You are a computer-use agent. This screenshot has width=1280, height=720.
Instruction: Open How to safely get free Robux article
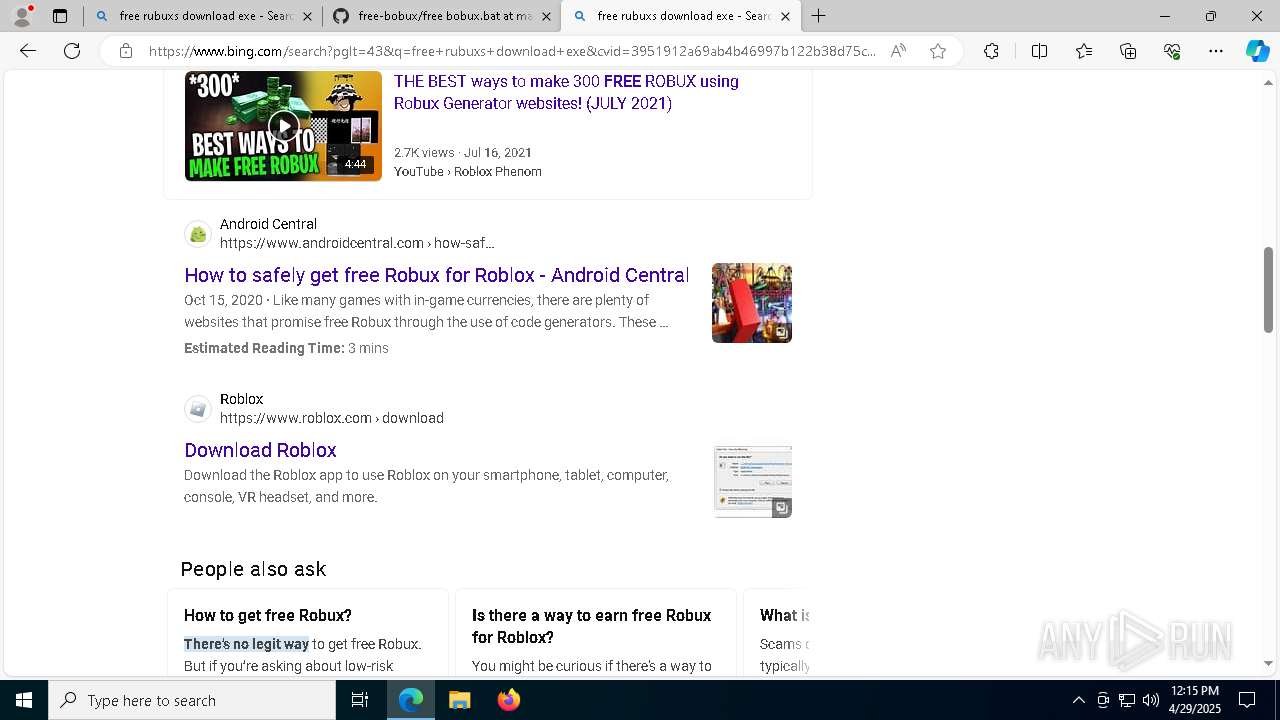tap(436, 275)
